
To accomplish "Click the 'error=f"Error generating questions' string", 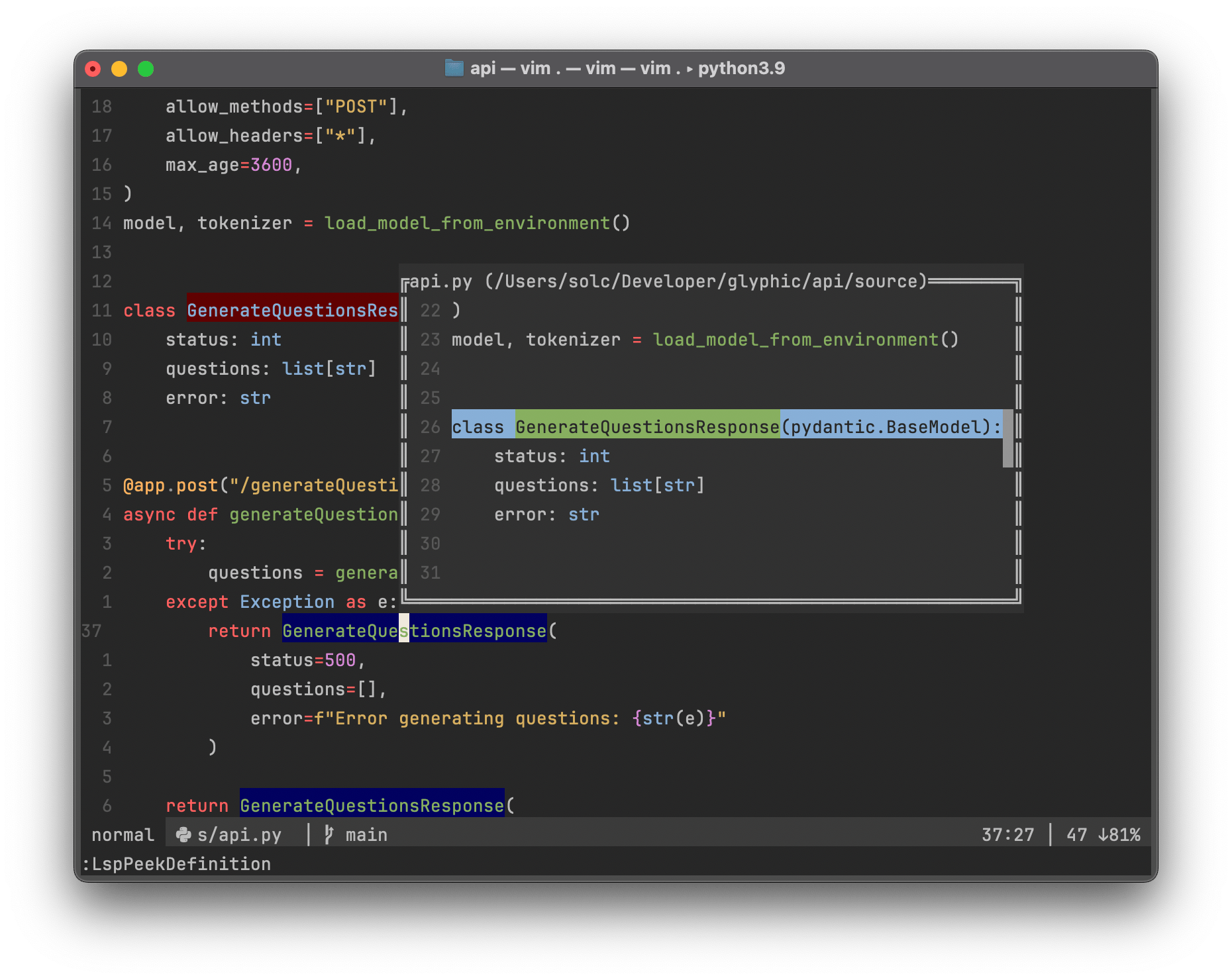I will click(x=488, y=718).
